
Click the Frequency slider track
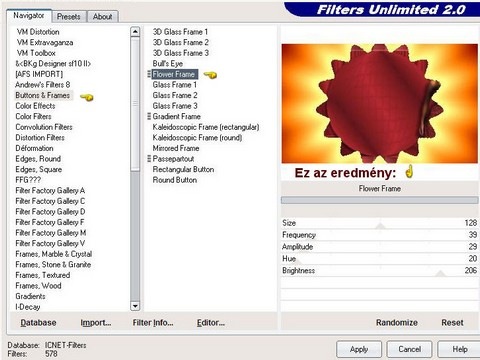[380, 235]
